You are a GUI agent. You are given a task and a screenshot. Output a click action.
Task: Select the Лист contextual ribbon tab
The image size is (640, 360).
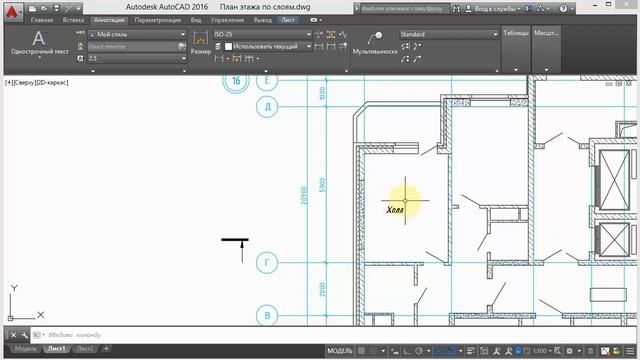point(288,20)
